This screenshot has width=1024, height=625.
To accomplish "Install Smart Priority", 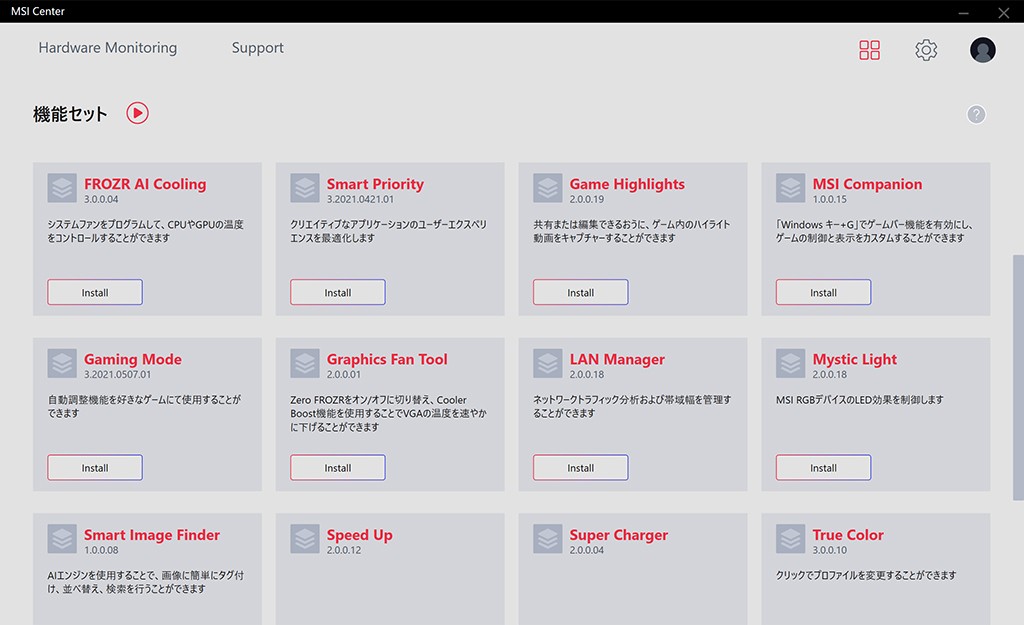I will [x=338, y=292].
